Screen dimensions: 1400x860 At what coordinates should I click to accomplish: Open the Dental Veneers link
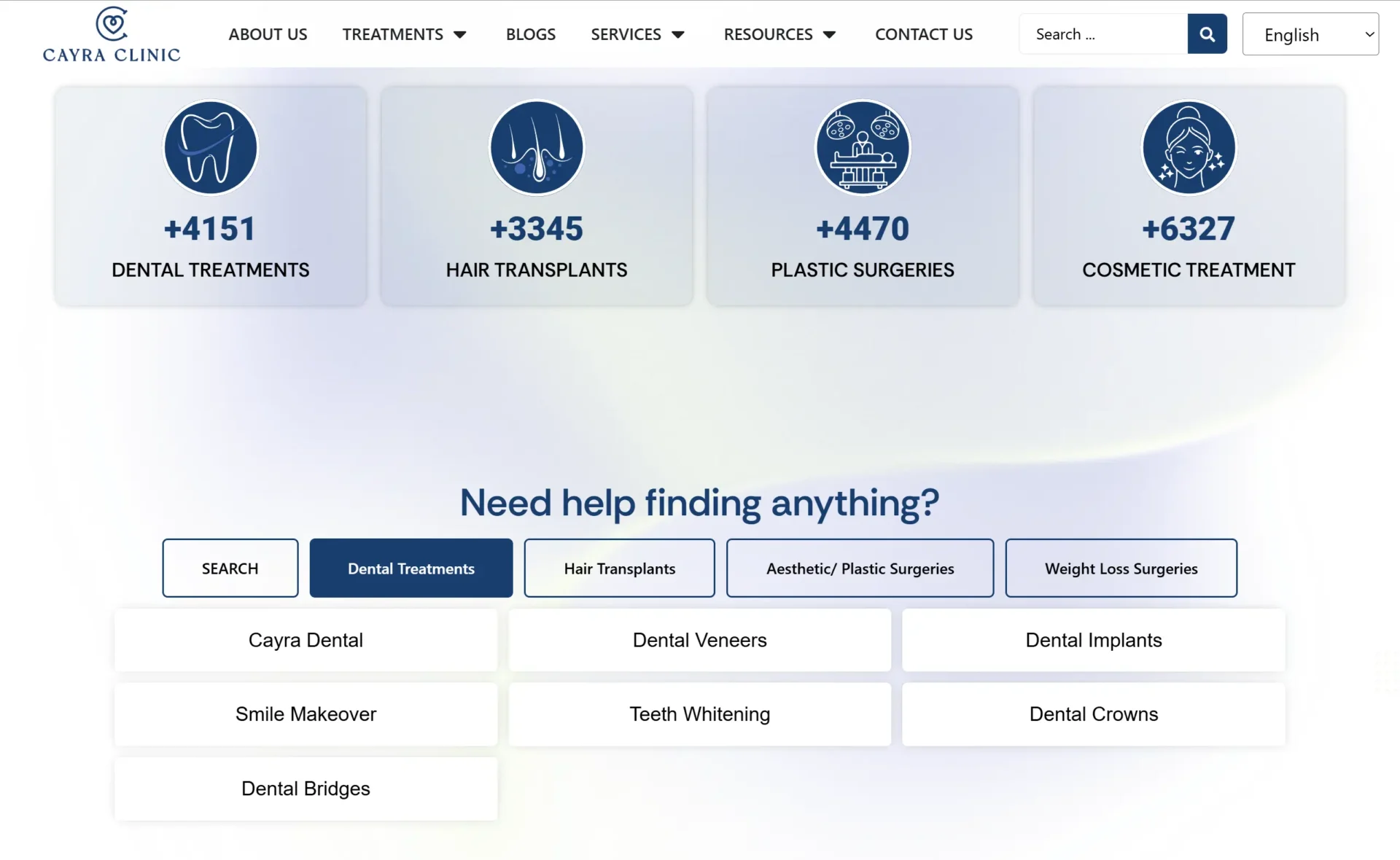(x=699, y=640)
